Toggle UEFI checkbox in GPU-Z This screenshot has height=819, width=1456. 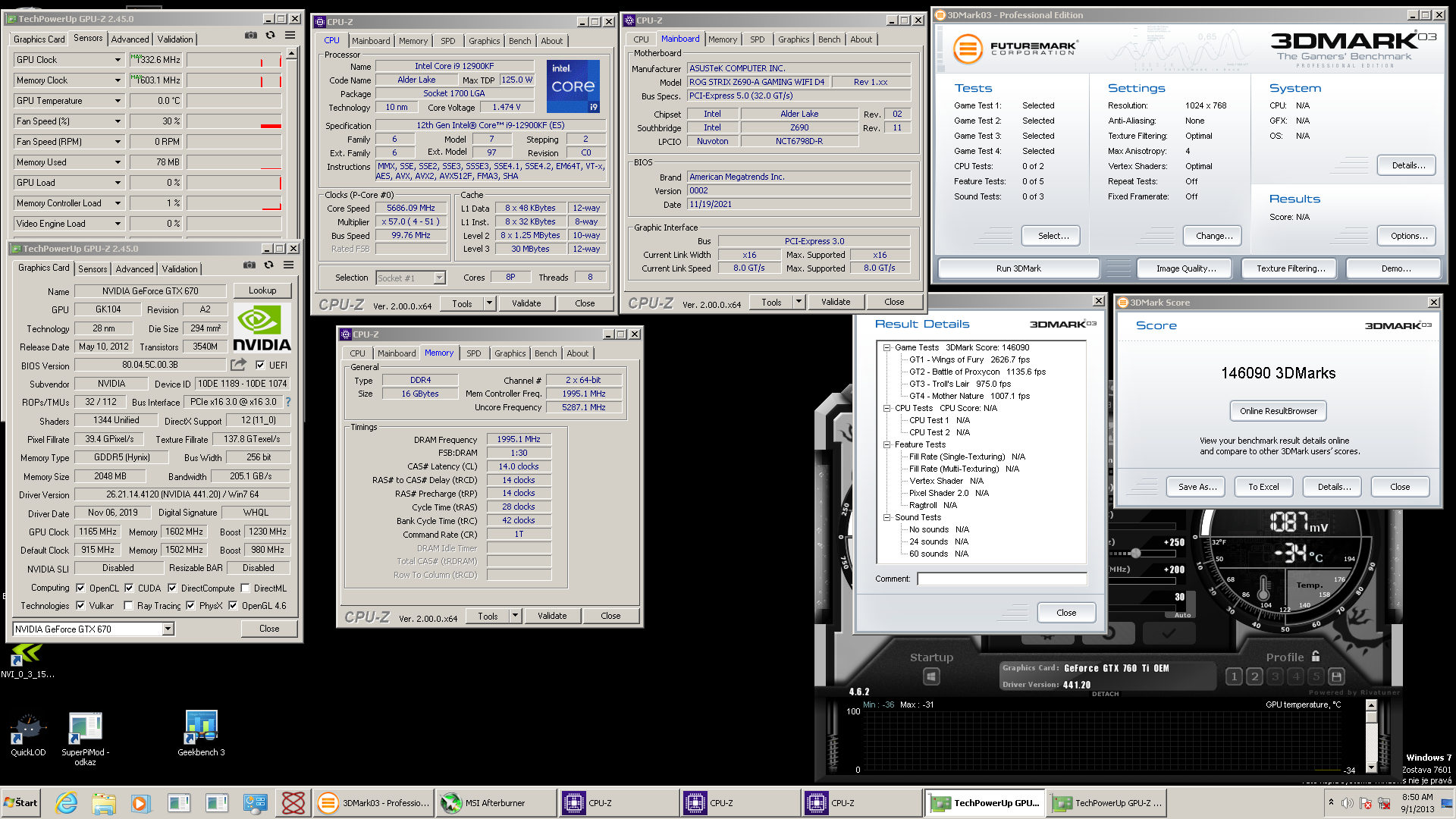[x=260, y=365]
